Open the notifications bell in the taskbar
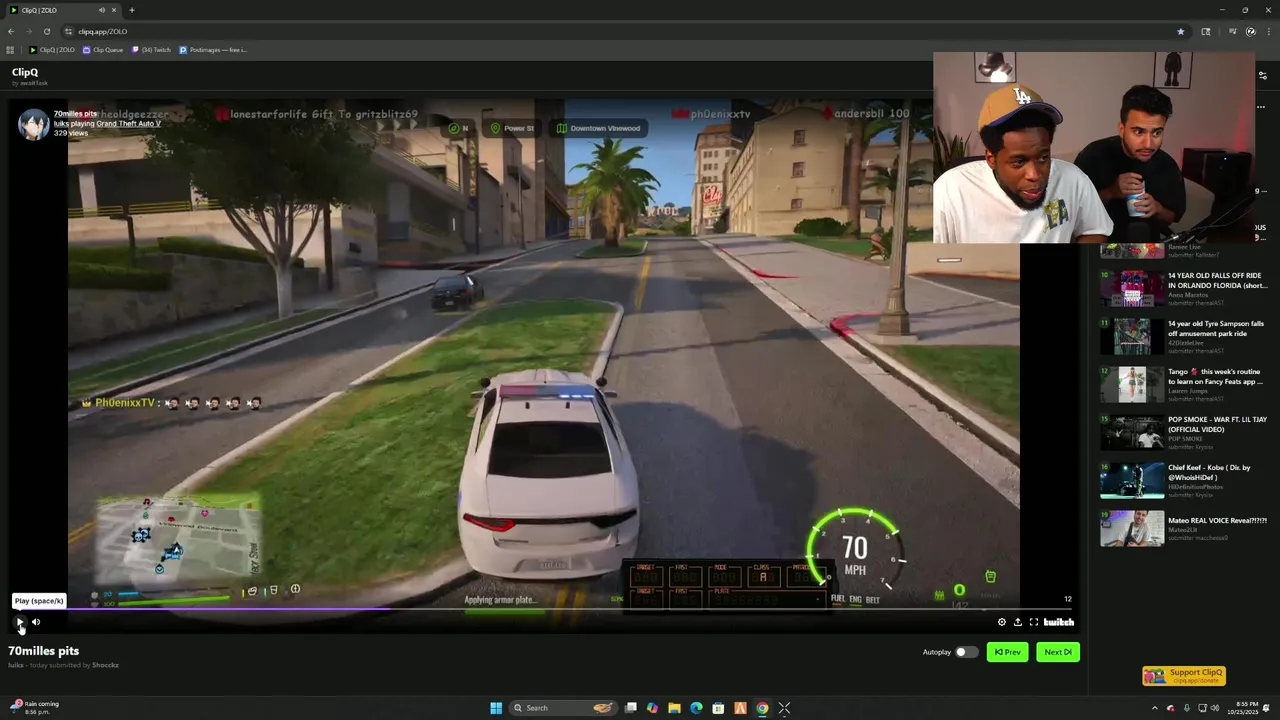This screenshot has height=720, width=1280. pos(1267,708)
